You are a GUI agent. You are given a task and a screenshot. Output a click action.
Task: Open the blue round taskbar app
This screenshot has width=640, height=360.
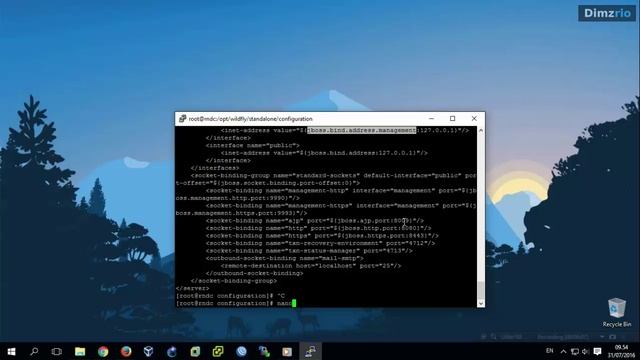point(241,351)
